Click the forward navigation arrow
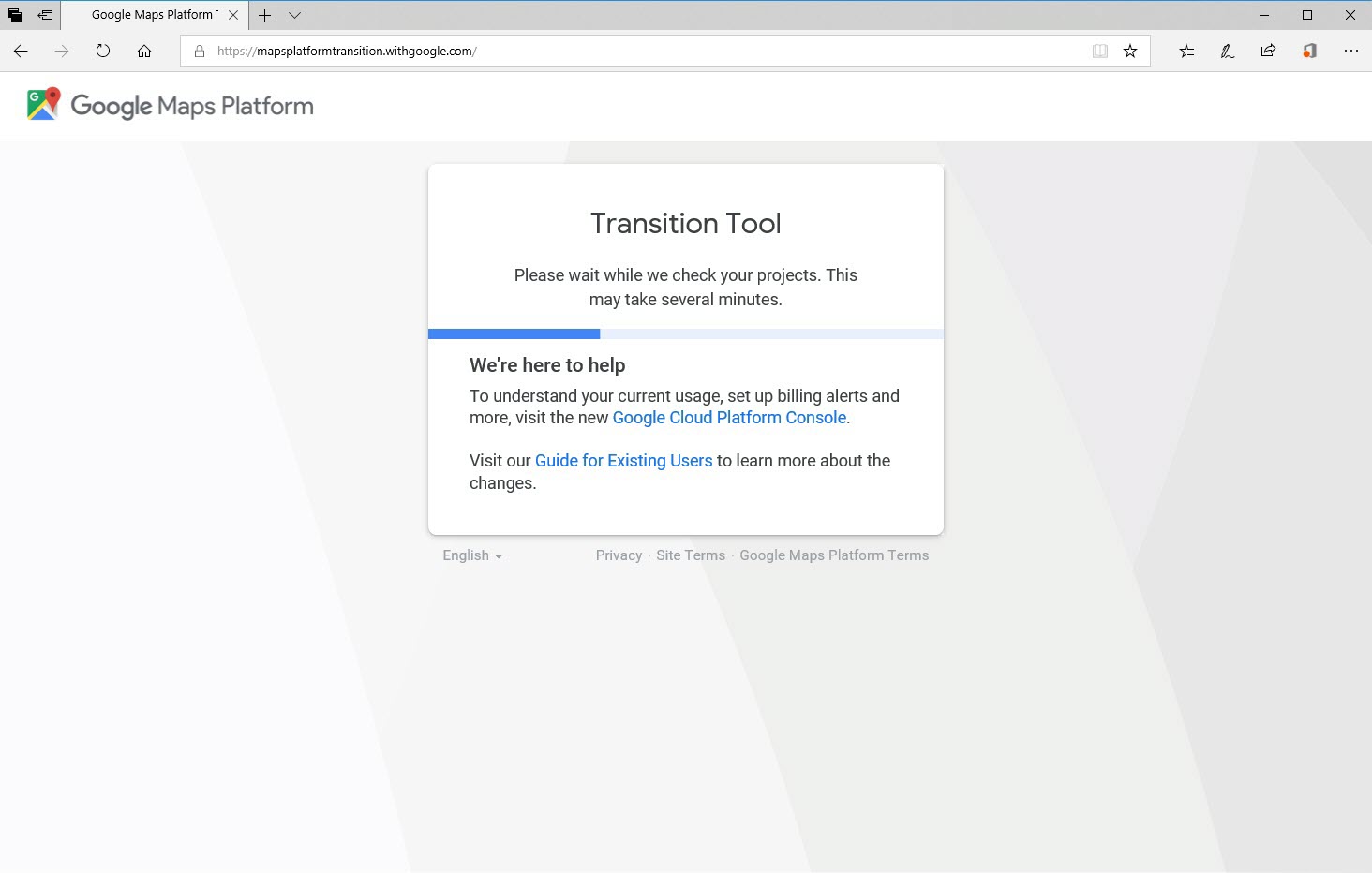 tap(62, 52)
